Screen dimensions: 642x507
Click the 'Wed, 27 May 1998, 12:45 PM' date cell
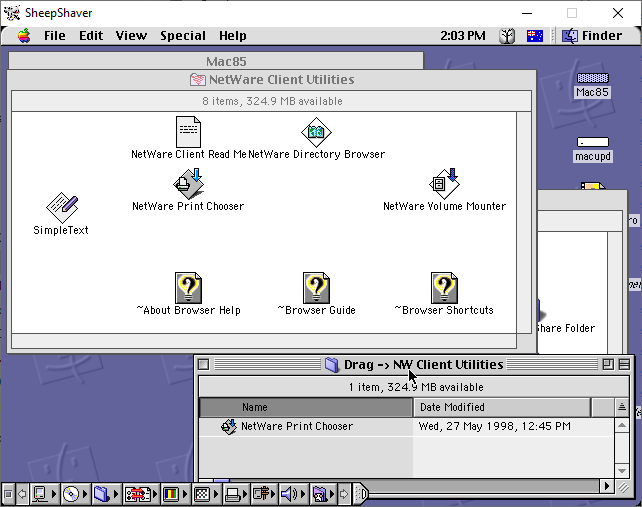tap(495, 426)
